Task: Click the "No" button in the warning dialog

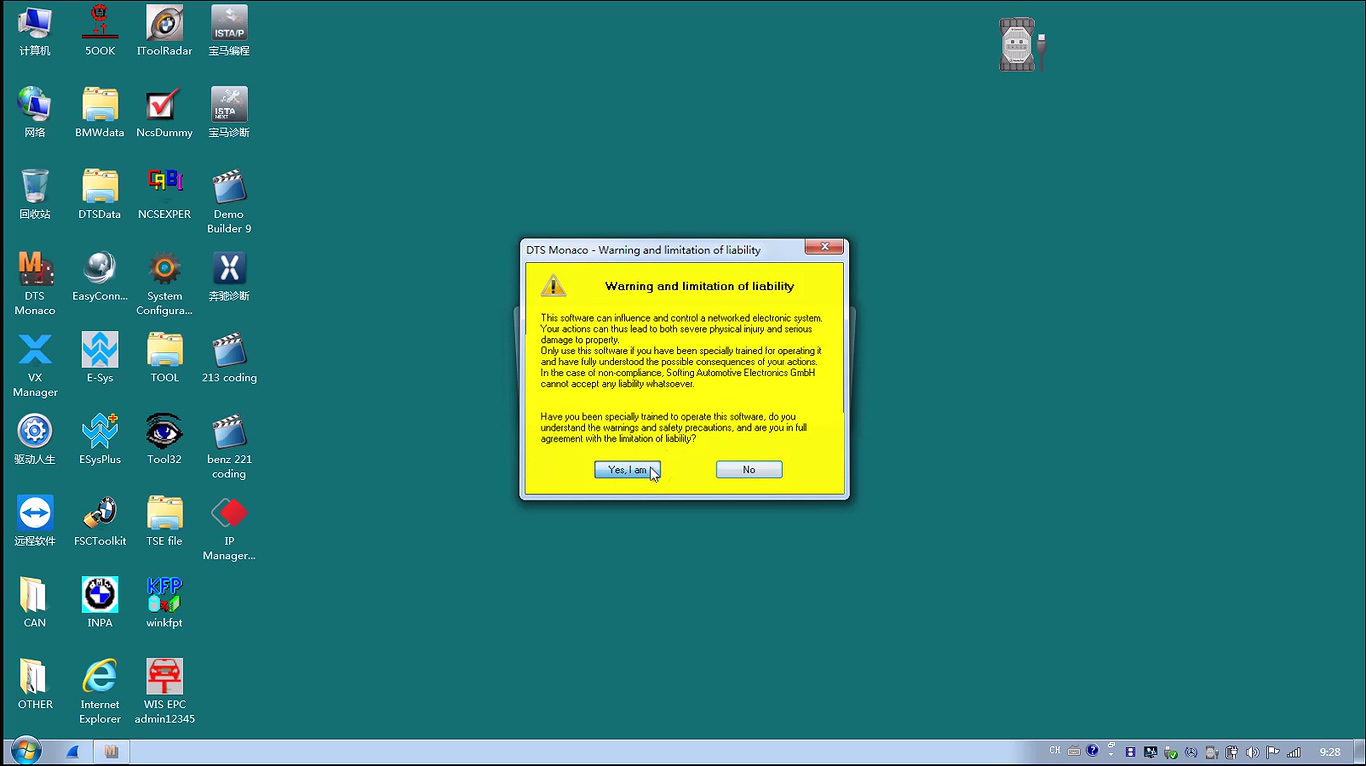Action: pos(749,470)
